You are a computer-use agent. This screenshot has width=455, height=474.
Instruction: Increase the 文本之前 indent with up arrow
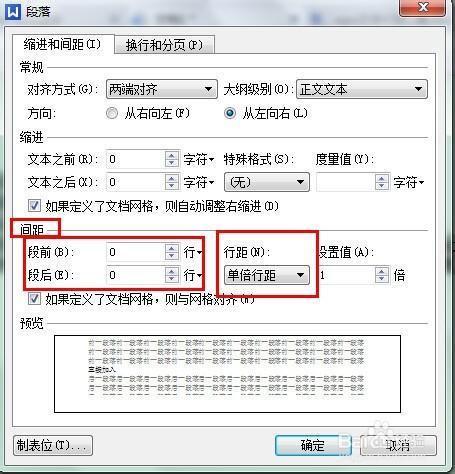point(171,155)
